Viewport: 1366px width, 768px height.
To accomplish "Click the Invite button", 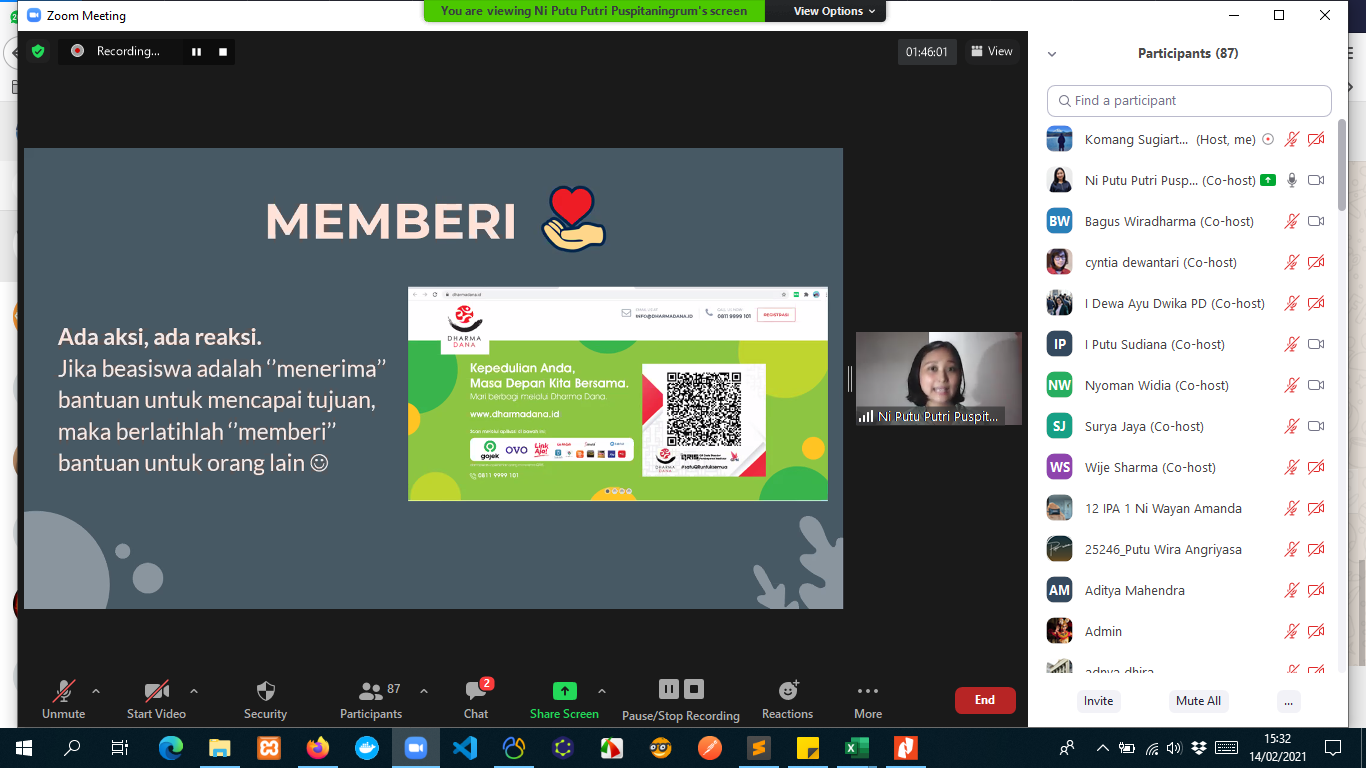I will [1098, 701].
